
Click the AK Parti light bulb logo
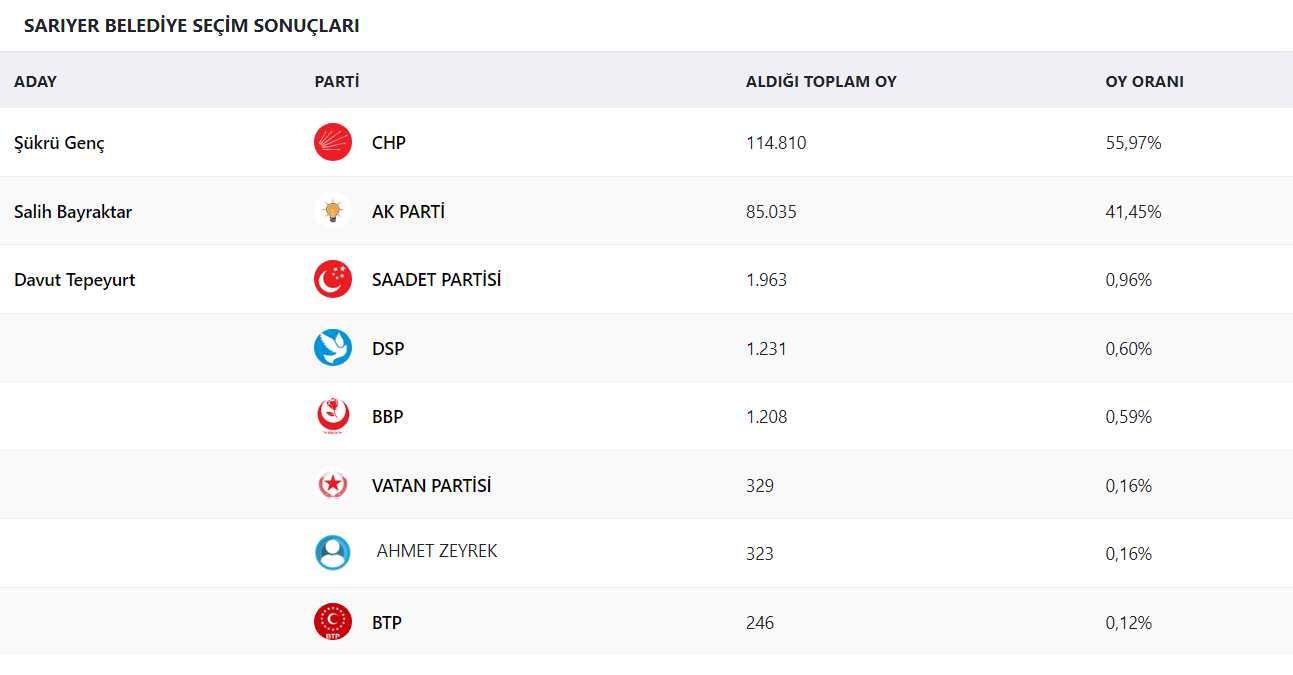click(333, 211)
